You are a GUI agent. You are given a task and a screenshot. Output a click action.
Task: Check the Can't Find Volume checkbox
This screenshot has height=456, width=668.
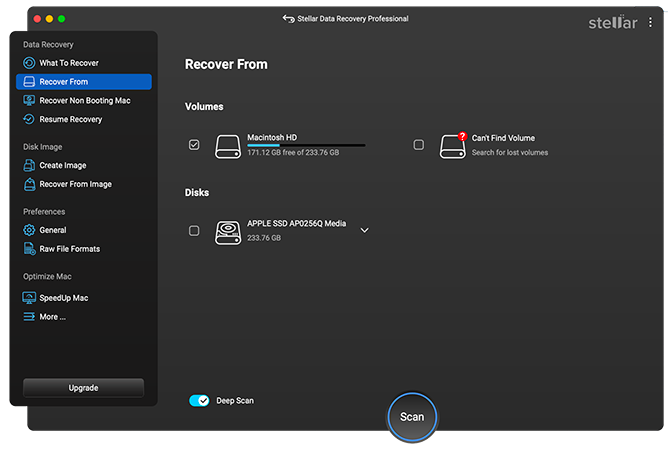point(418,145)
